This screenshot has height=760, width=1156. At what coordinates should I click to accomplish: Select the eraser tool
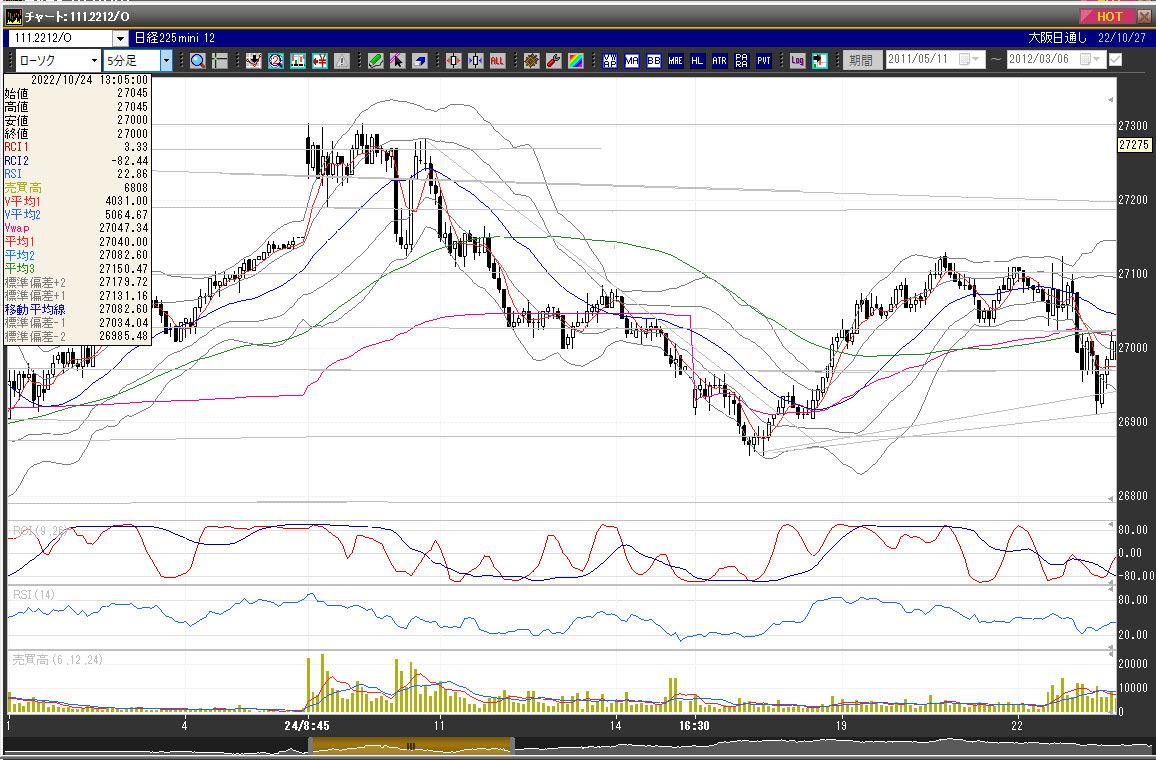point(419,60)
